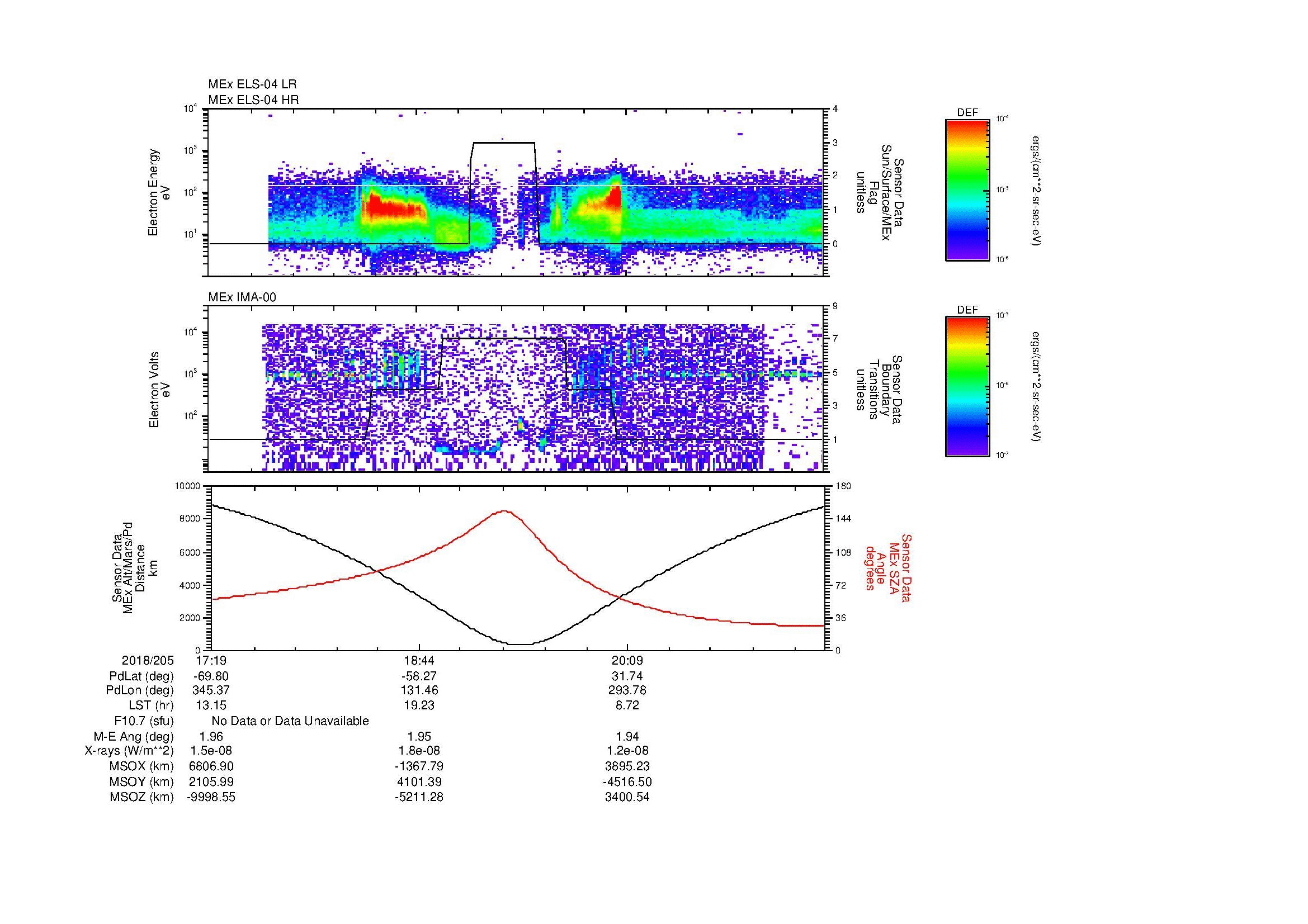This screenshot has width=1308, height=924.
Task: Click the MSOY value '-4516.50'
Action: tap(627, 782)
